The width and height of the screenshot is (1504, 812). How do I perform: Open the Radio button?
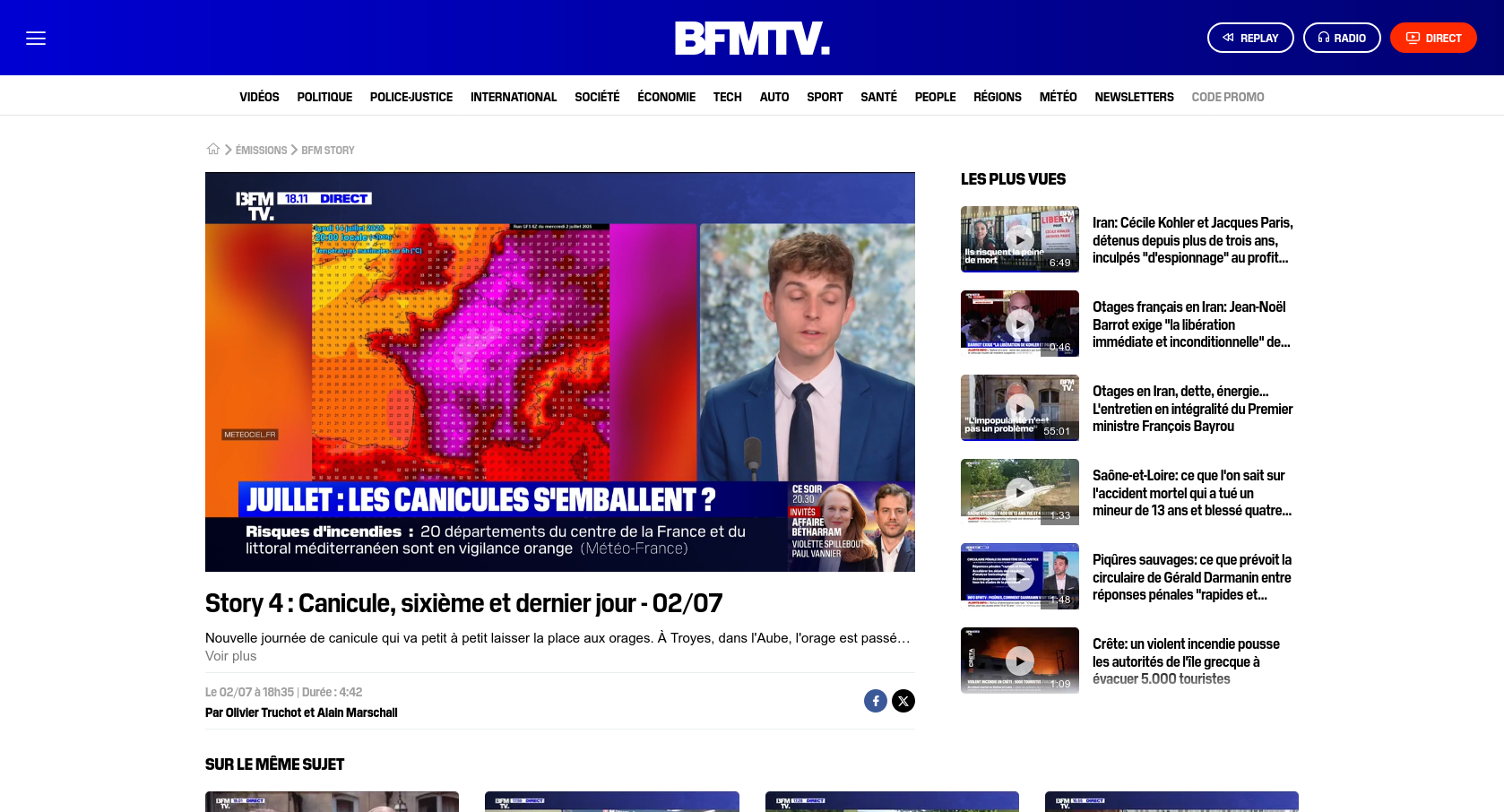1342,38
